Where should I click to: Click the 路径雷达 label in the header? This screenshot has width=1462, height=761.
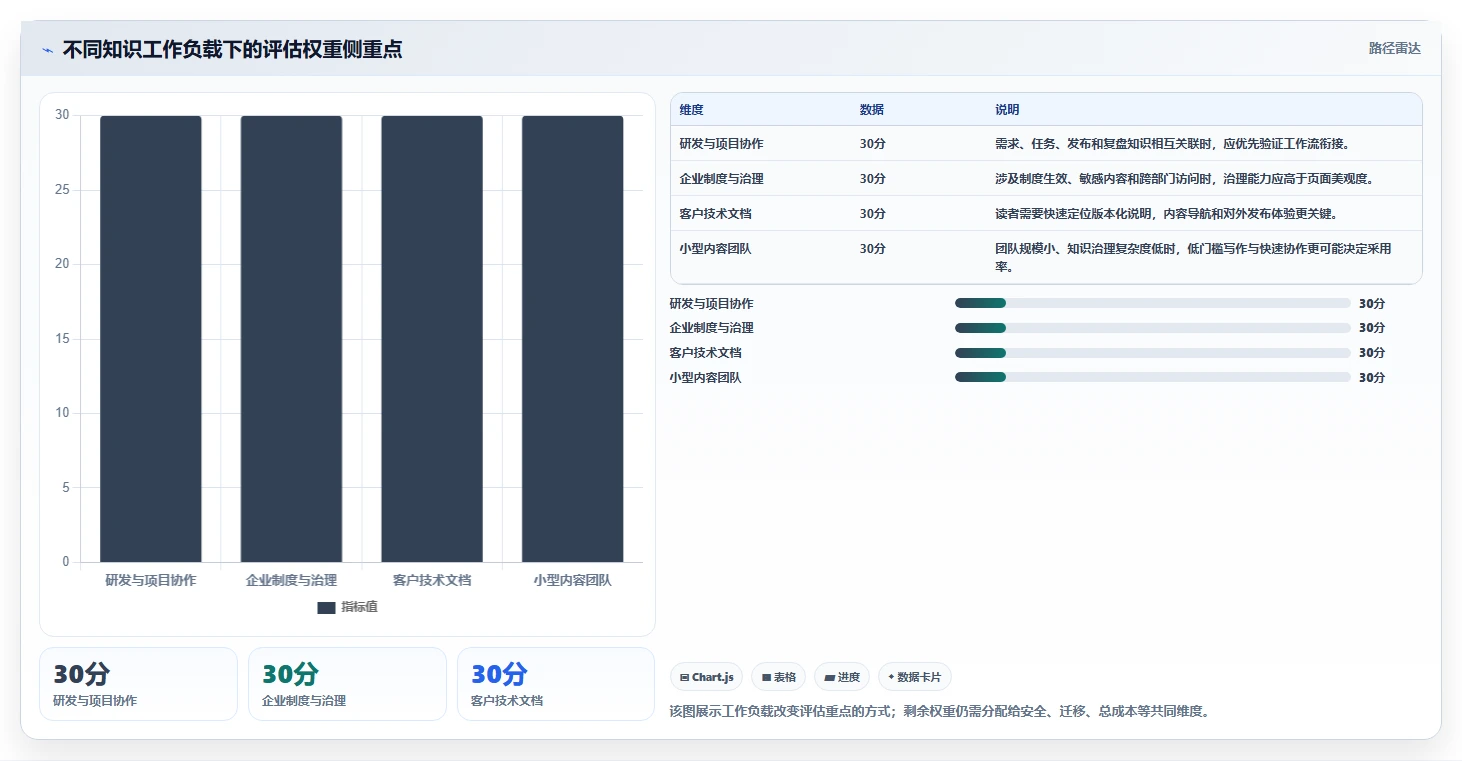(x=1395, y=49)
